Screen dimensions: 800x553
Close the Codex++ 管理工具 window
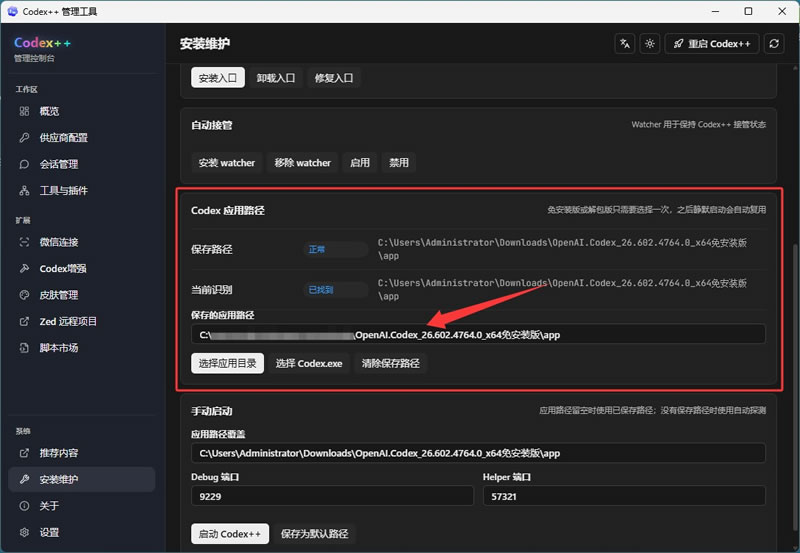[782, 11]
